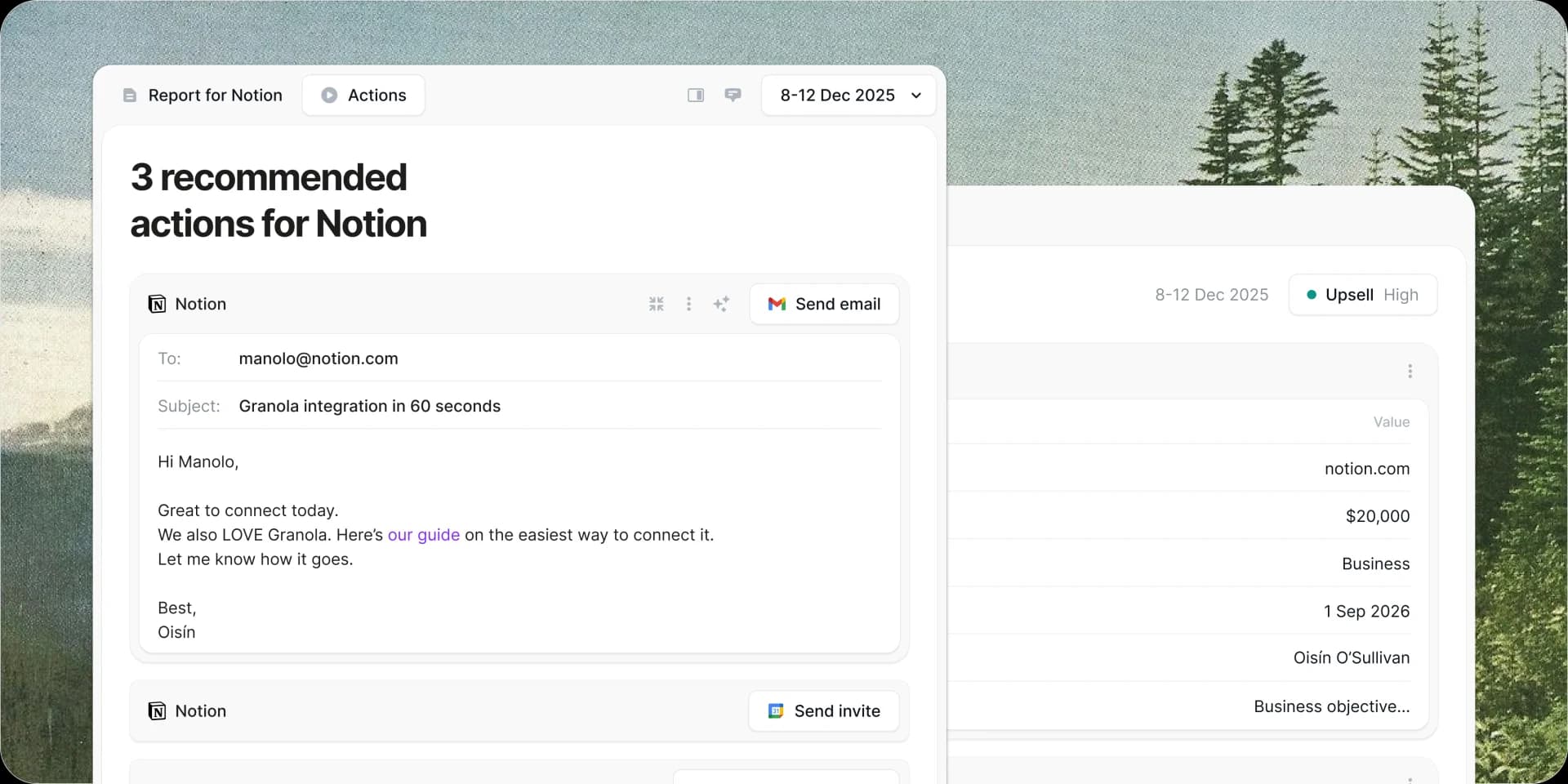
Task: Click the Report for Notion document icon
Action: tap(130, 96)
